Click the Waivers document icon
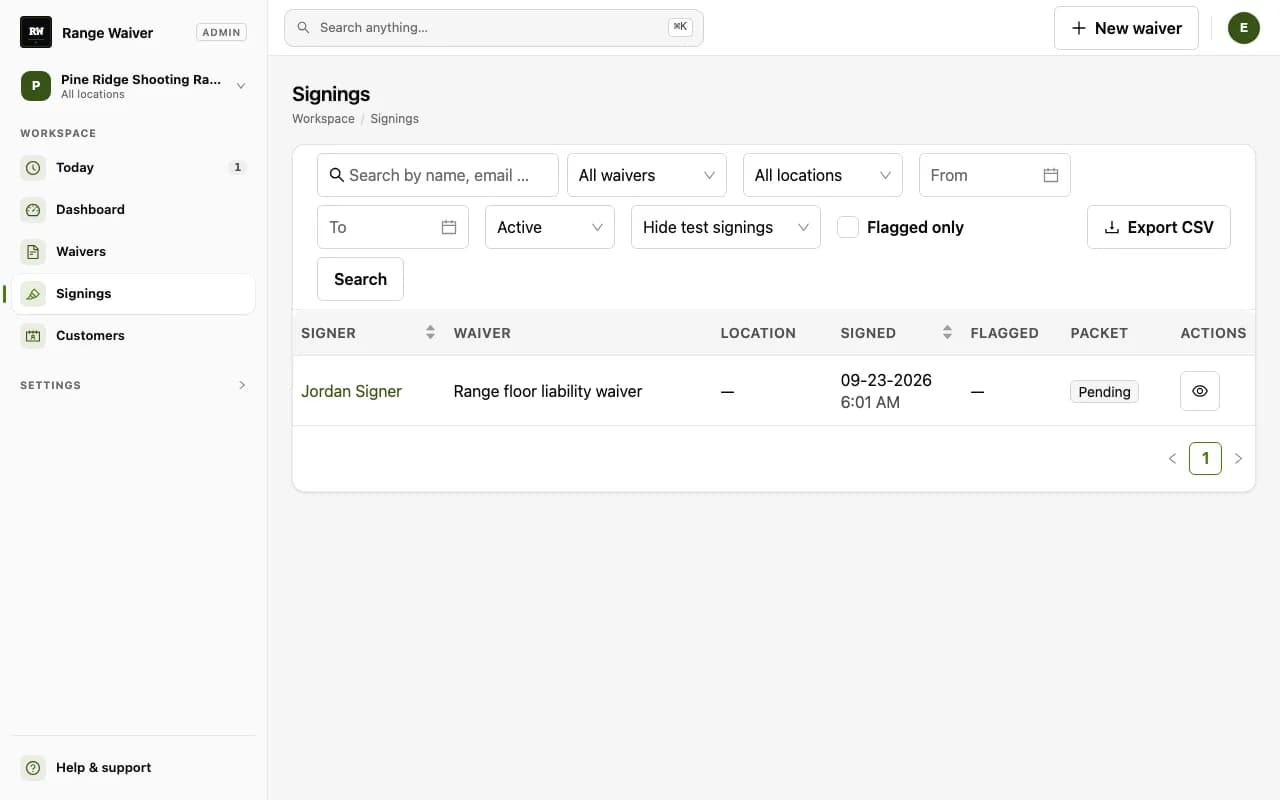1280x800 pixels. tap(33, 252)
